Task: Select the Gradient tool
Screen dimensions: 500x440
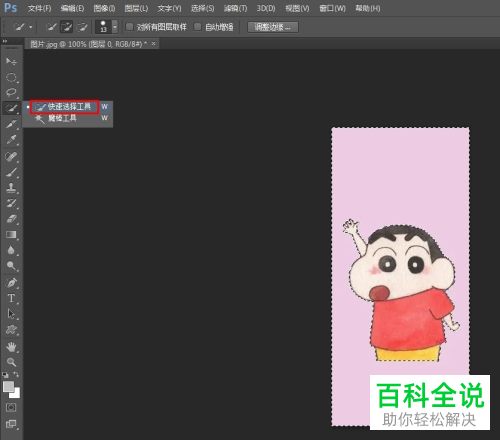Action: [11, 234]
